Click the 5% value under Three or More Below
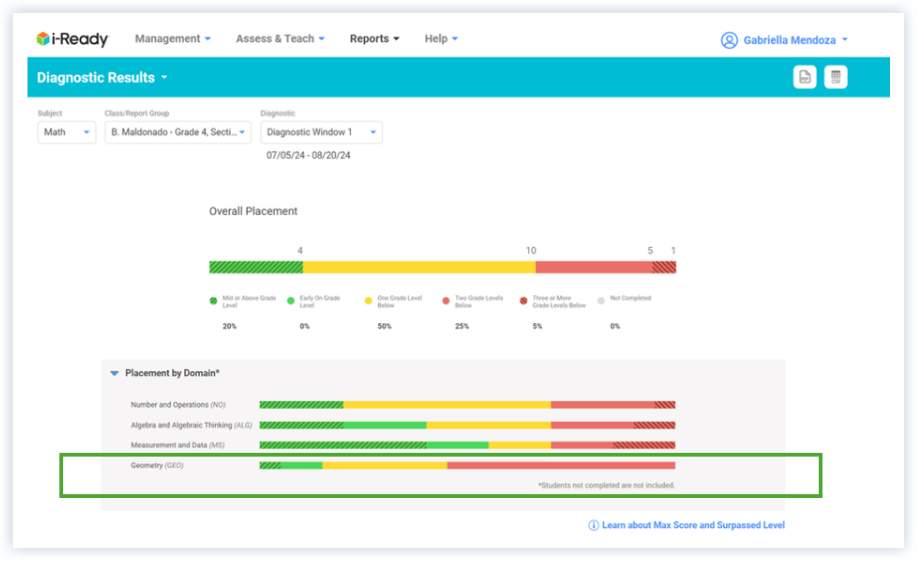The width and height of the screenshot is (918, 561). pos(537,326)
